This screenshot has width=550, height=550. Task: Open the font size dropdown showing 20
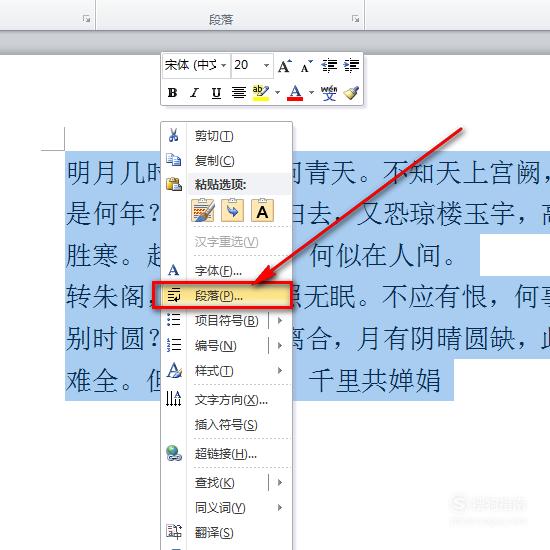(x=266, y=65)
